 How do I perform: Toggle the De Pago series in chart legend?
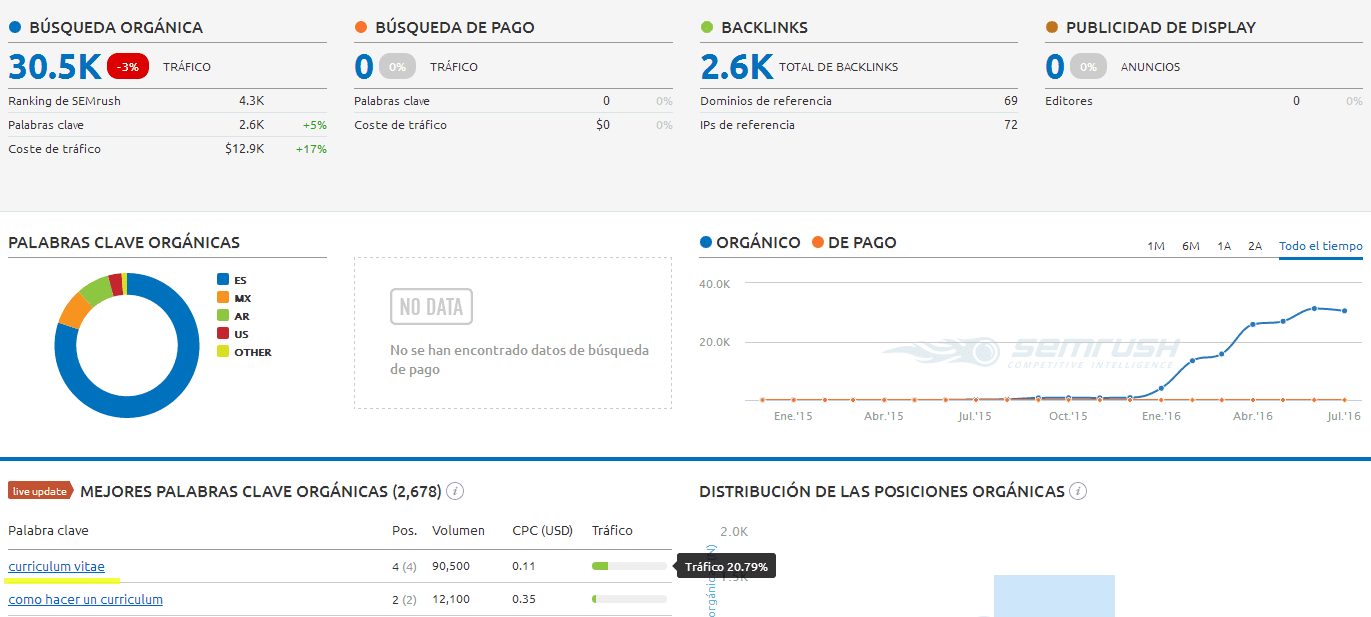click(854, 242)
